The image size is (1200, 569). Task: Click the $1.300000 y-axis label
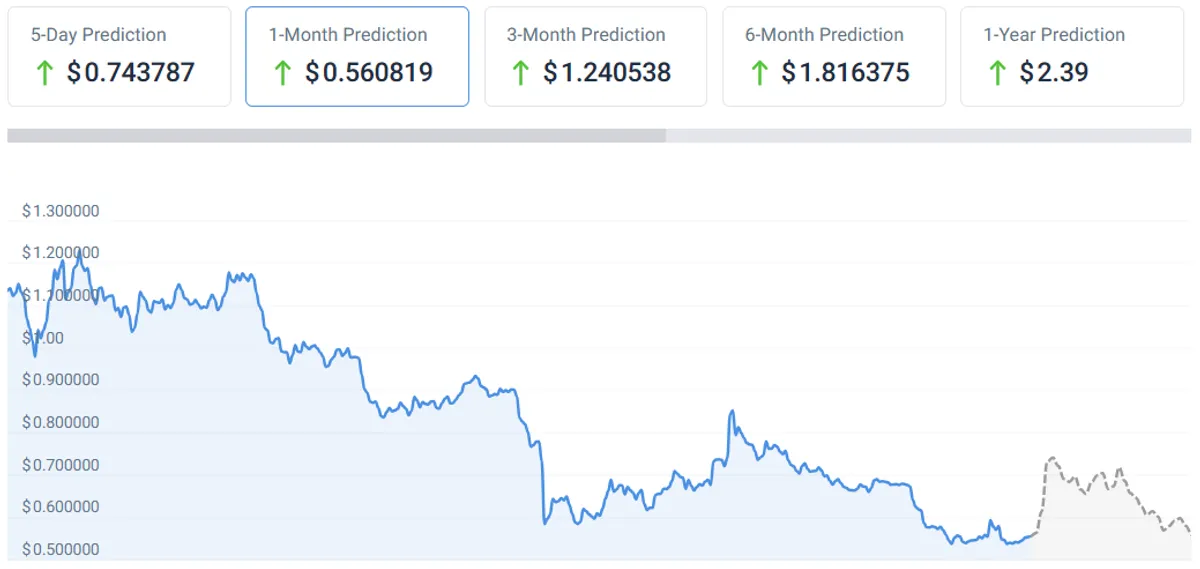click(61, 211)
